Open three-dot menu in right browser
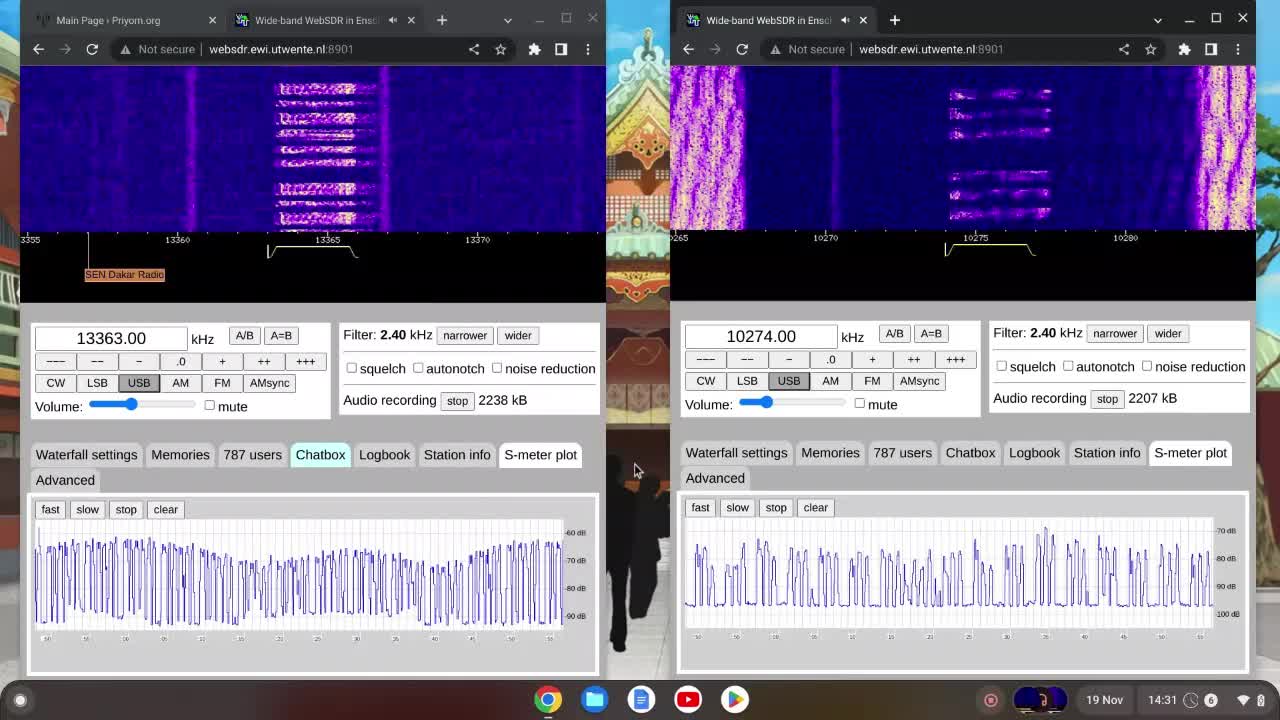Viewport: 1280px width, 720px height. tap(1238, 49)
